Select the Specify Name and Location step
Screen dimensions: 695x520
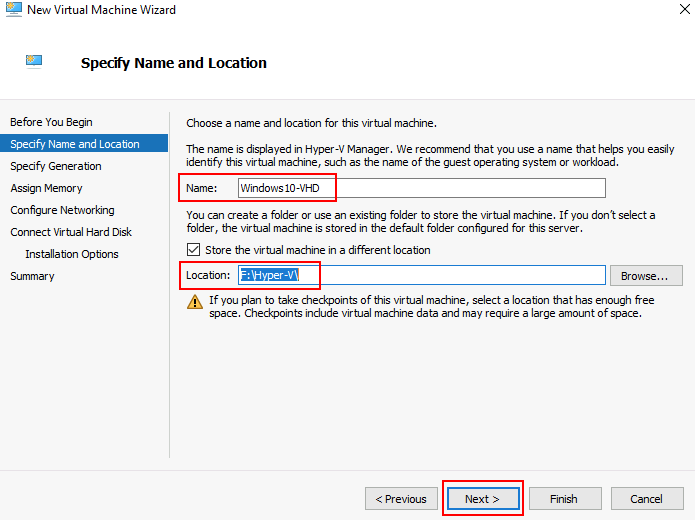click(x=75, y=144)
